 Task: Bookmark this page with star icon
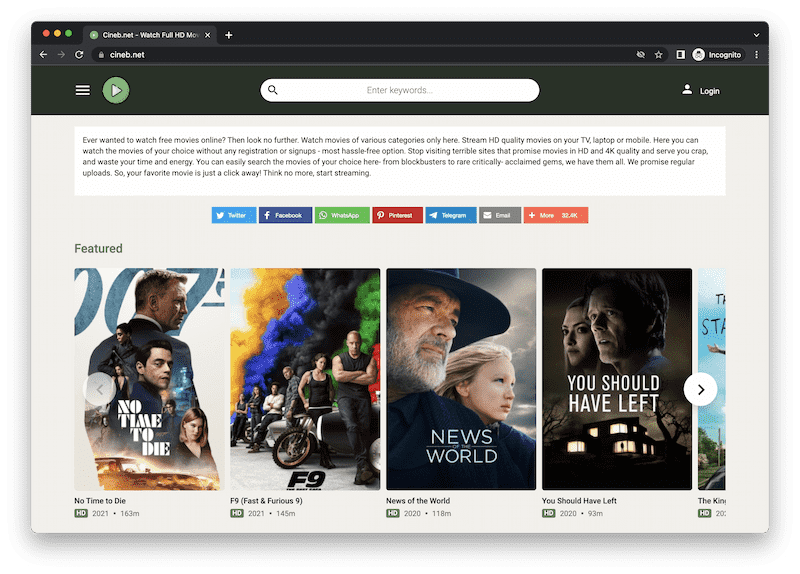[x=659, y=55]
